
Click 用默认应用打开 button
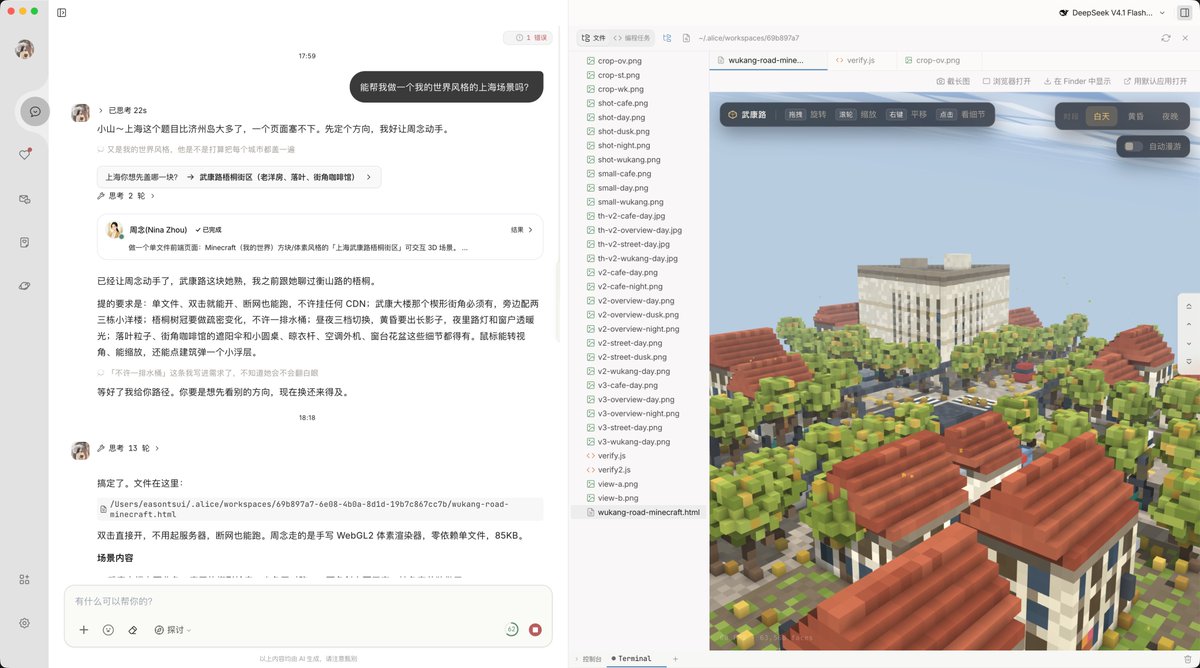click(1155, 81)
